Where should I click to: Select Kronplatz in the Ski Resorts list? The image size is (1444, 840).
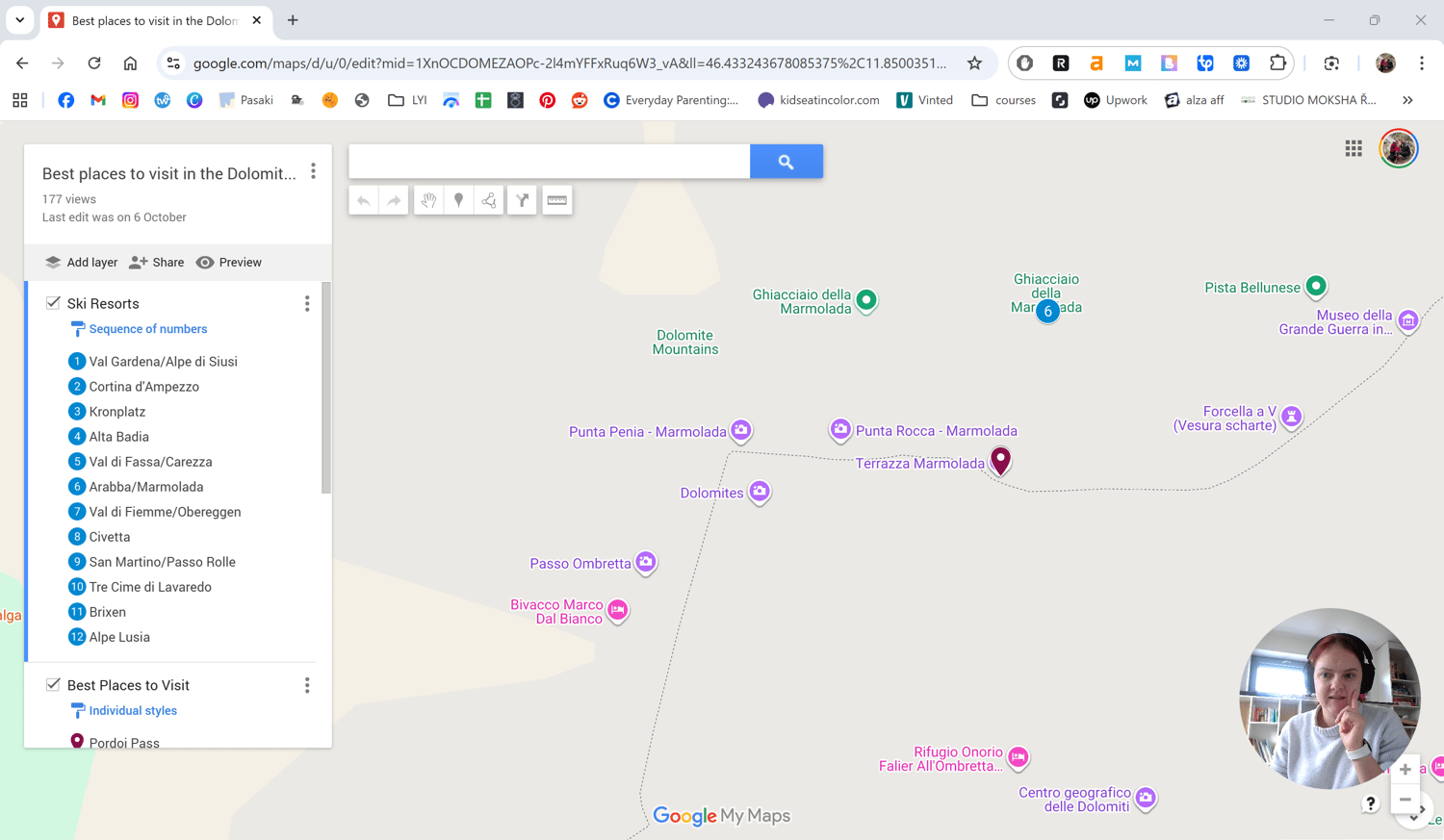[x=107, y=412]
